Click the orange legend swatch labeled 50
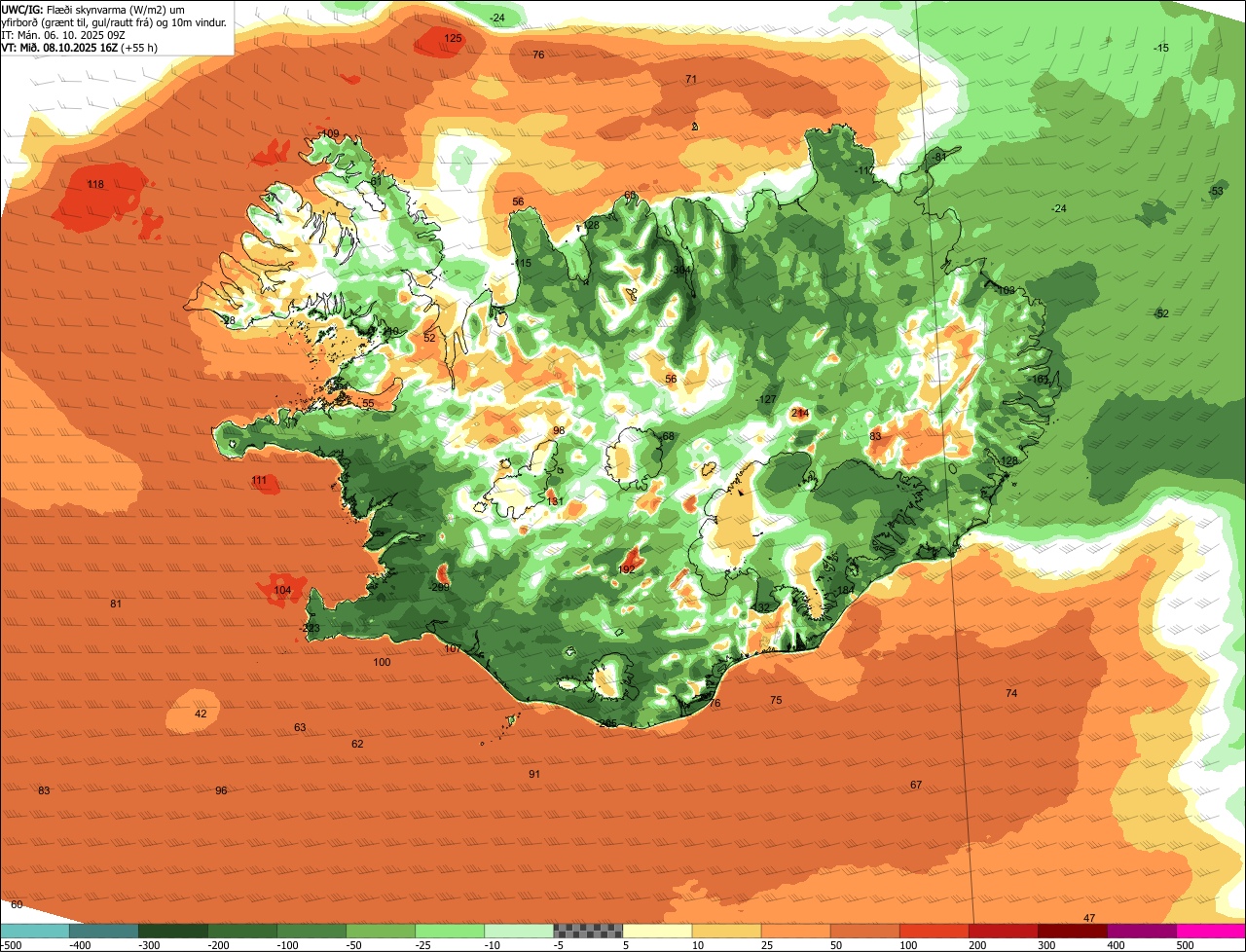 [x=864, y=931]
